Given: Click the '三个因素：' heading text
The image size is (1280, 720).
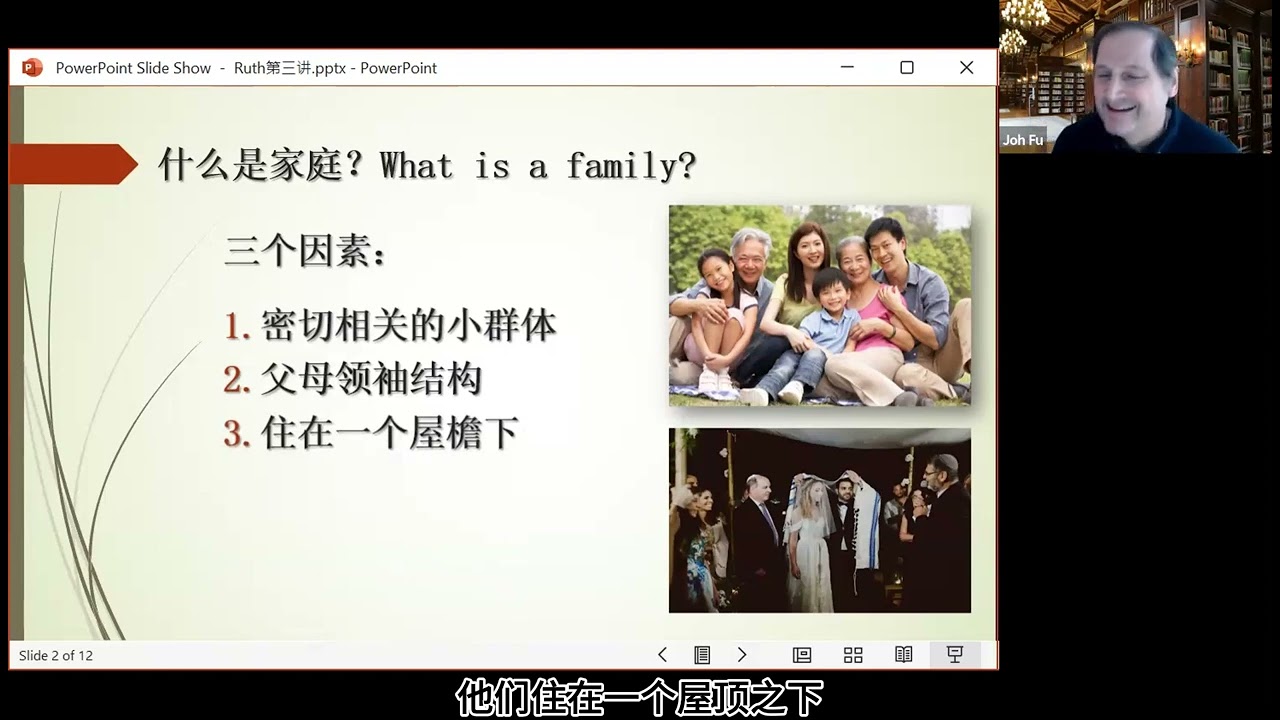Looking at the screenshot, I should (305, 251).
